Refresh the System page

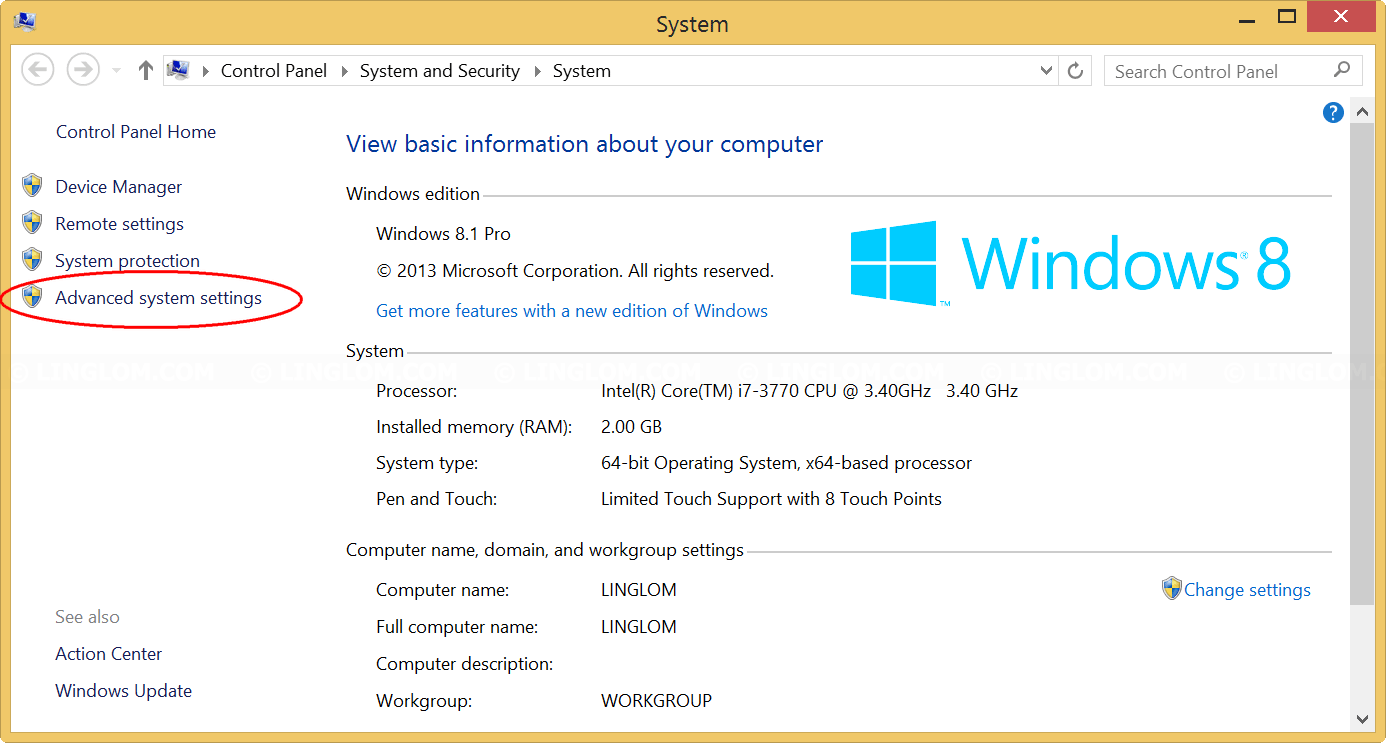point(1076,71)
